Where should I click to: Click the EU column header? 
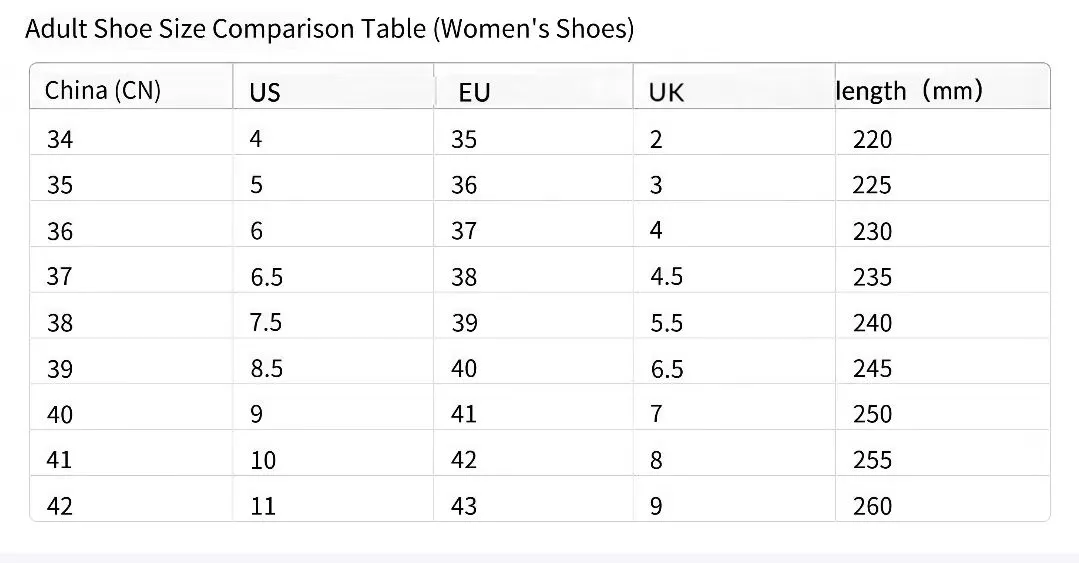tap(474, 93)
